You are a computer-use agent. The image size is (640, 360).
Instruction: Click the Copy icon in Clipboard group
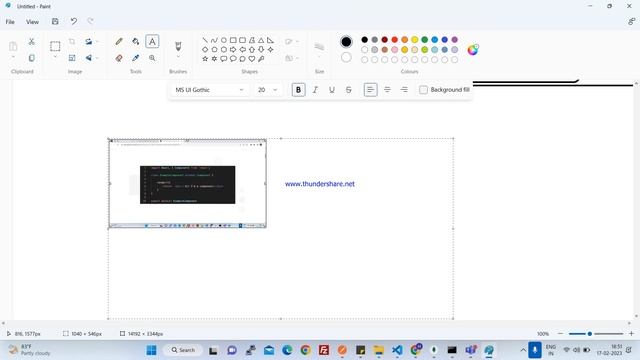[x=31, y=58]
